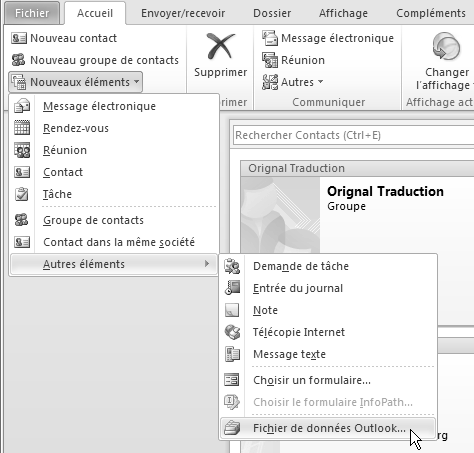
Task: Click the Réunion icon in Communiquer group
Action: [x=270, y=60]
